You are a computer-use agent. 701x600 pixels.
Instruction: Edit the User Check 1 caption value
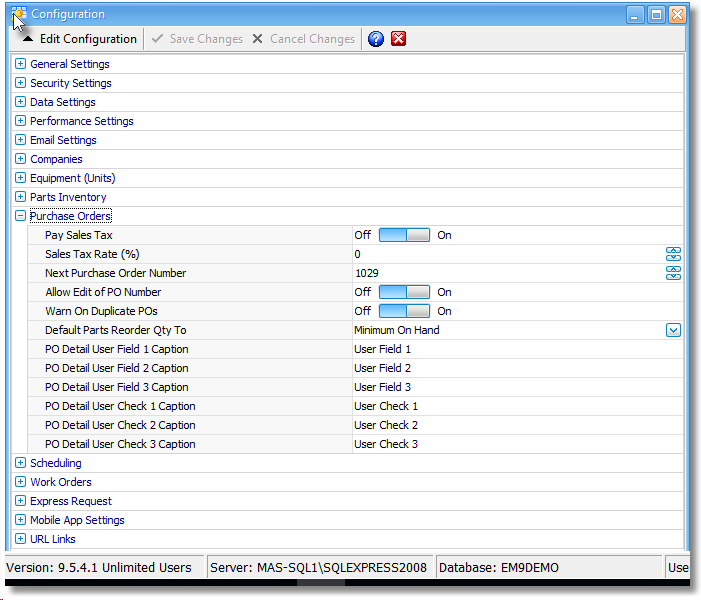(x=517, y=406)
